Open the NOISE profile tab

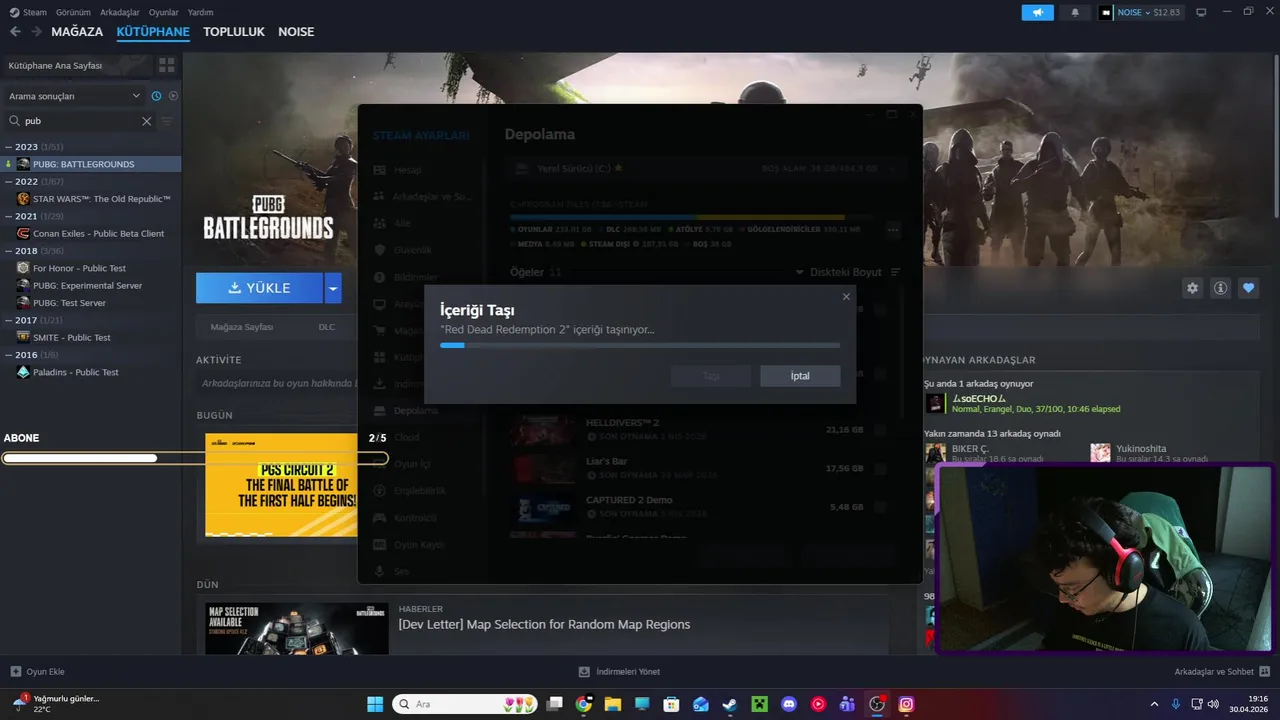[x=296, y=32]
